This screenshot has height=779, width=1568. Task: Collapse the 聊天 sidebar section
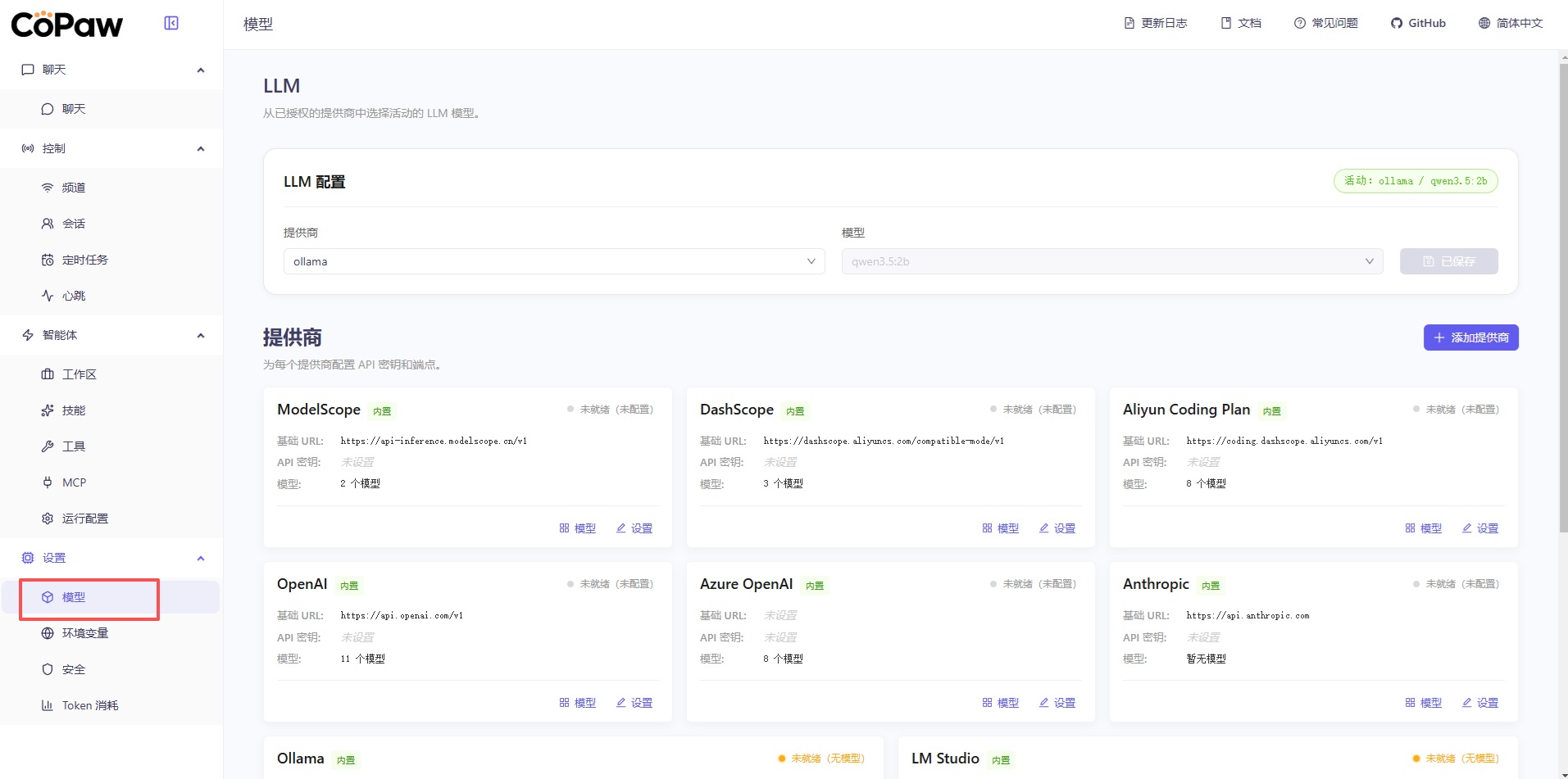tap(201, 70)
